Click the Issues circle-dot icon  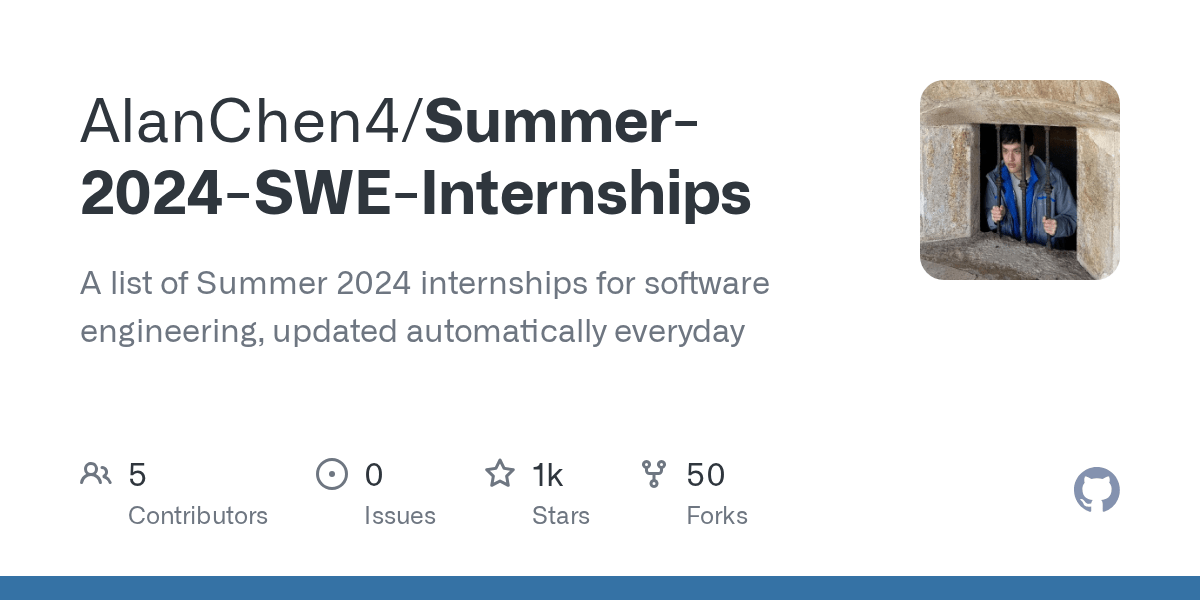tap(332, 474)
